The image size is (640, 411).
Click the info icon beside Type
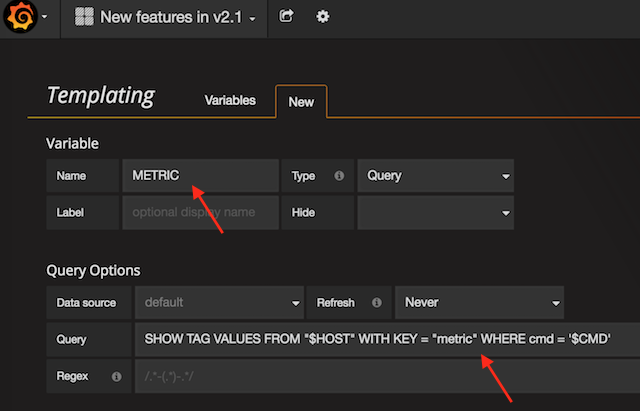tap(339, 175)
